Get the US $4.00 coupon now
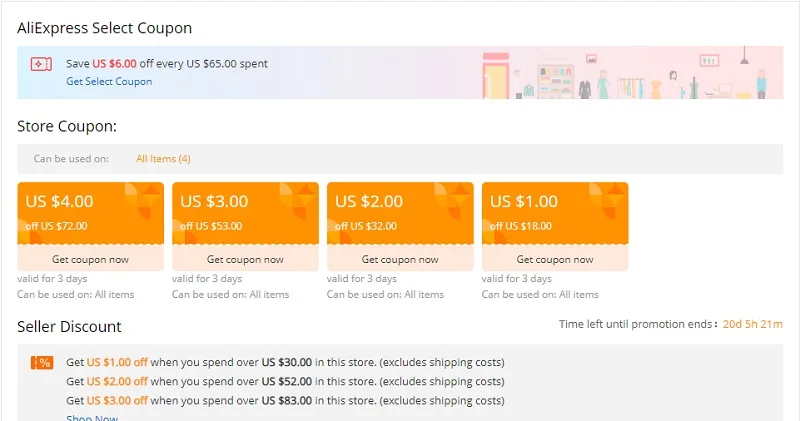 pyautogui.click(x=90, y=259)
